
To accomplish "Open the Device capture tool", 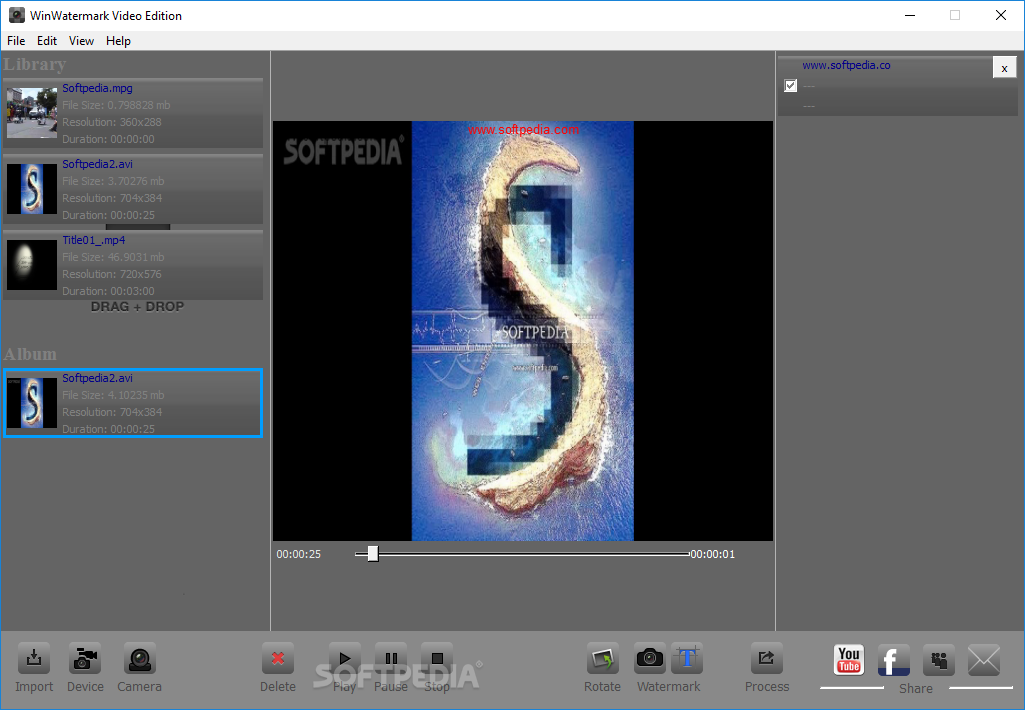I will pyautogui.click(x=85, y=659).
